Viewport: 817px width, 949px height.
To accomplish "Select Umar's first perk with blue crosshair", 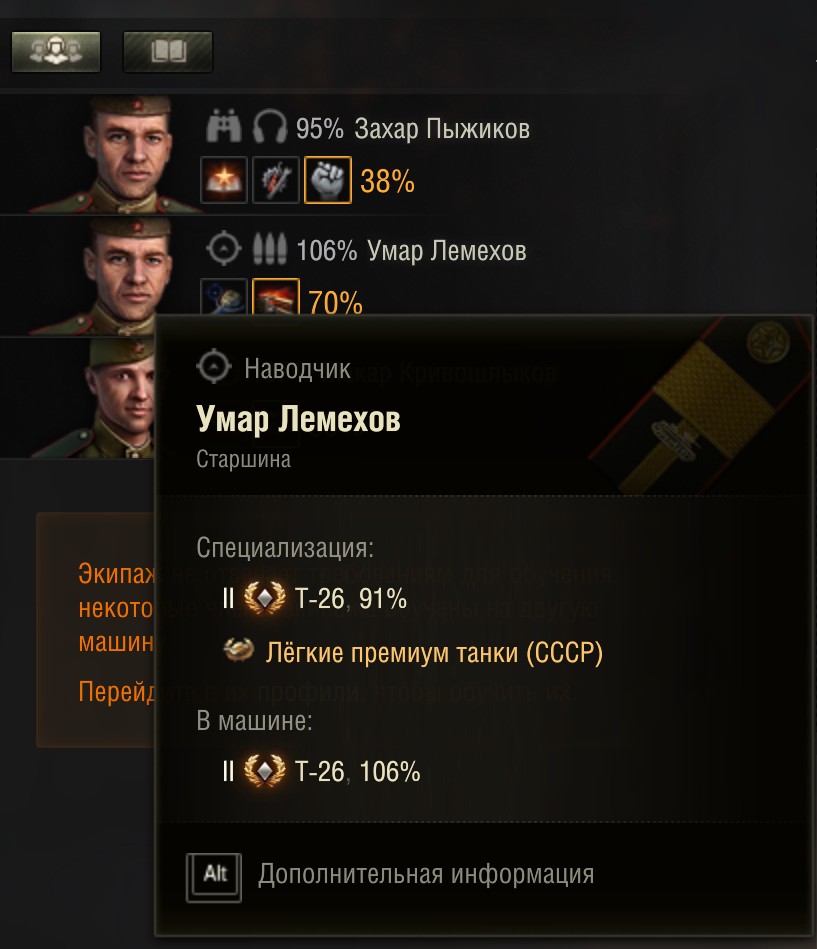I will [x=224, y=298].
